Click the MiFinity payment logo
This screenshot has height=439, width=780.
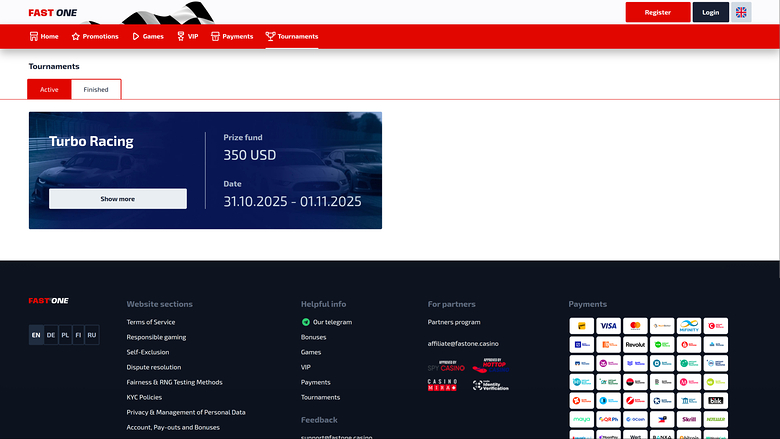tap(689, 326)
